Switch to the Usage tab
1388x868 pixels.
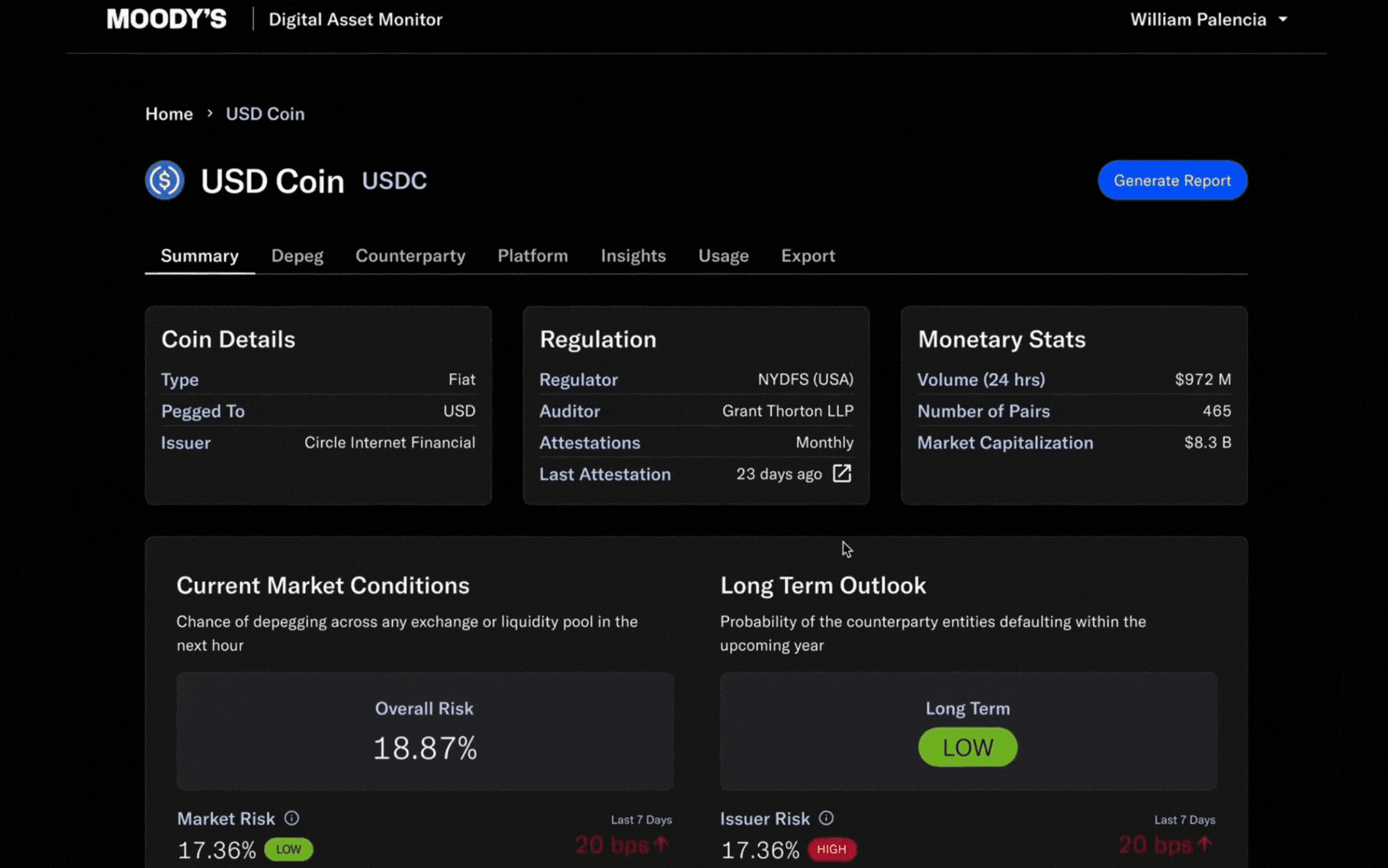click(x=723, y=256)
